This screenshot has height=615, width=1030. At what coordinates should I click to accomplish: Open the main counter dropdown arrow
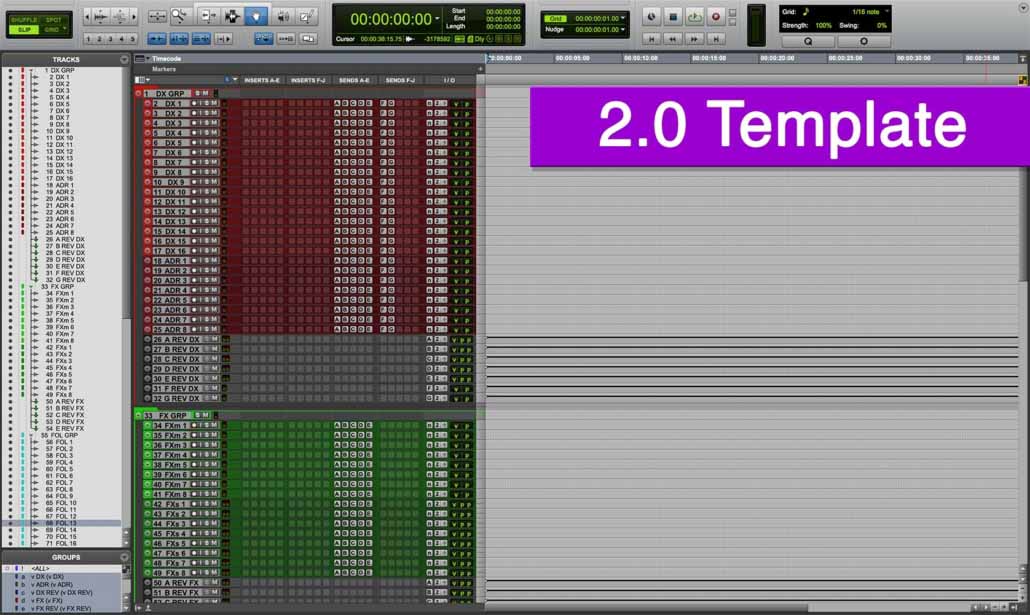tap(437, 18)
